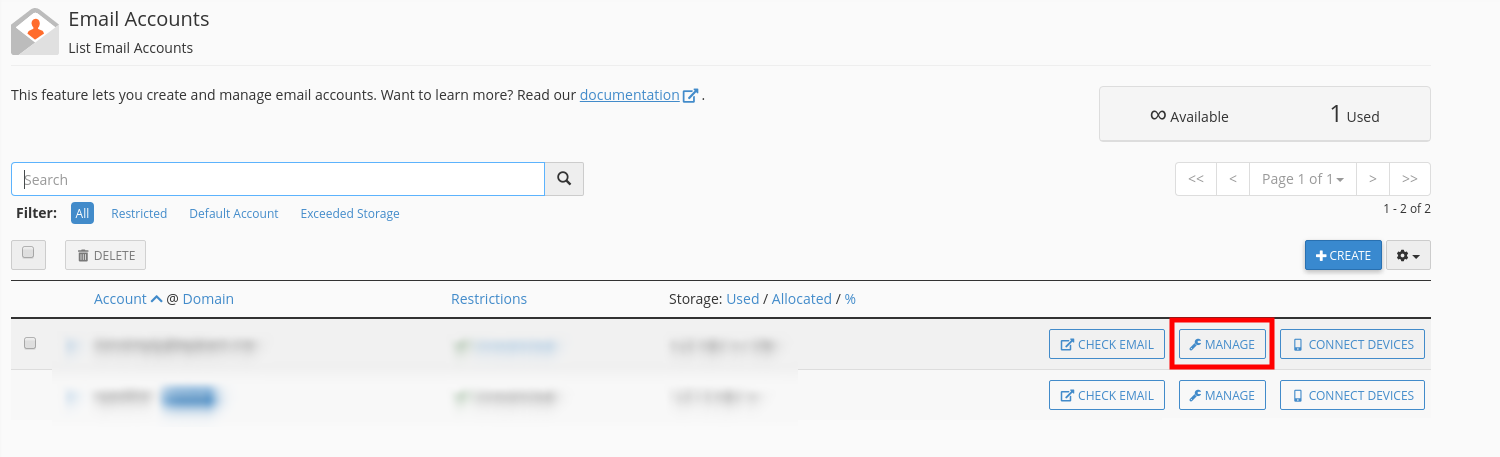Select the first account row checkbox
Image resolution: width=1500 pixels, height=457 pixels.
point(30,343)
